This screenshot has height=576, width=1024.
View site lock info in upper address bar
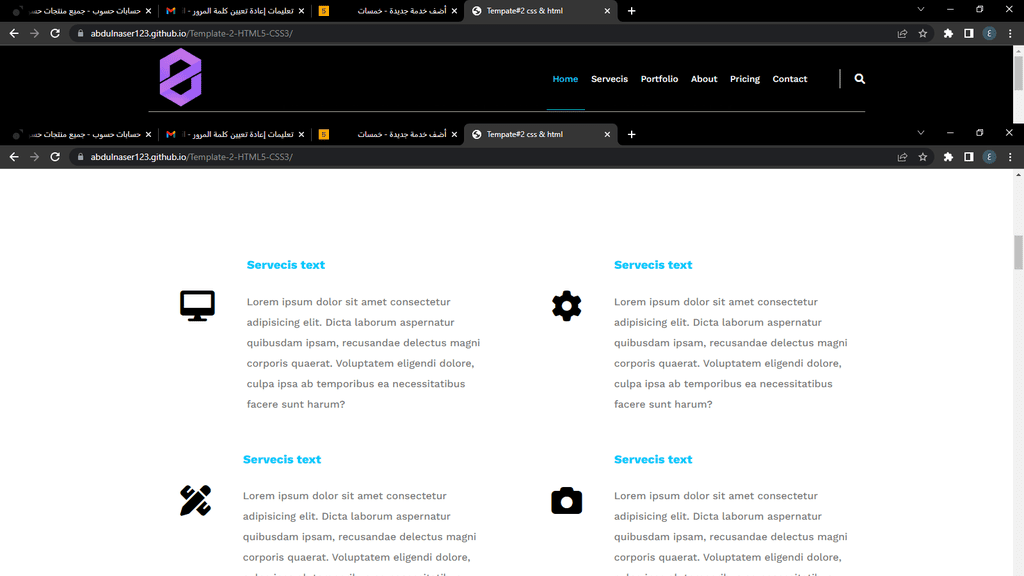80,33
